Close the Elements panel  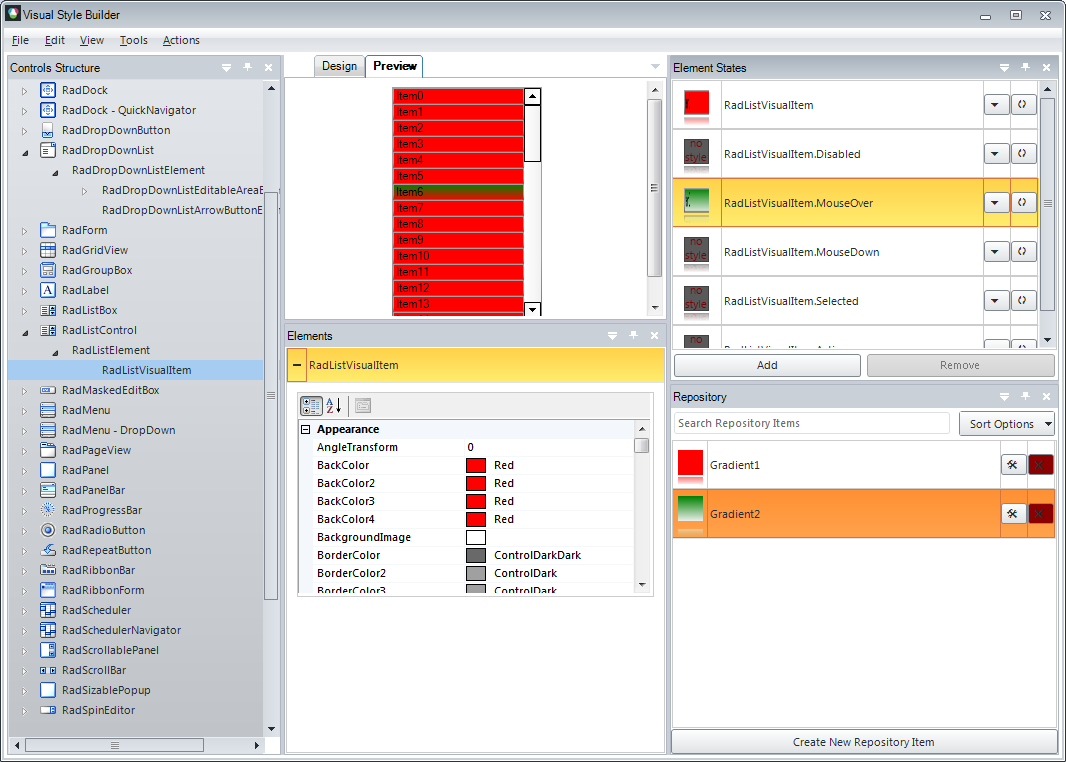654,335
